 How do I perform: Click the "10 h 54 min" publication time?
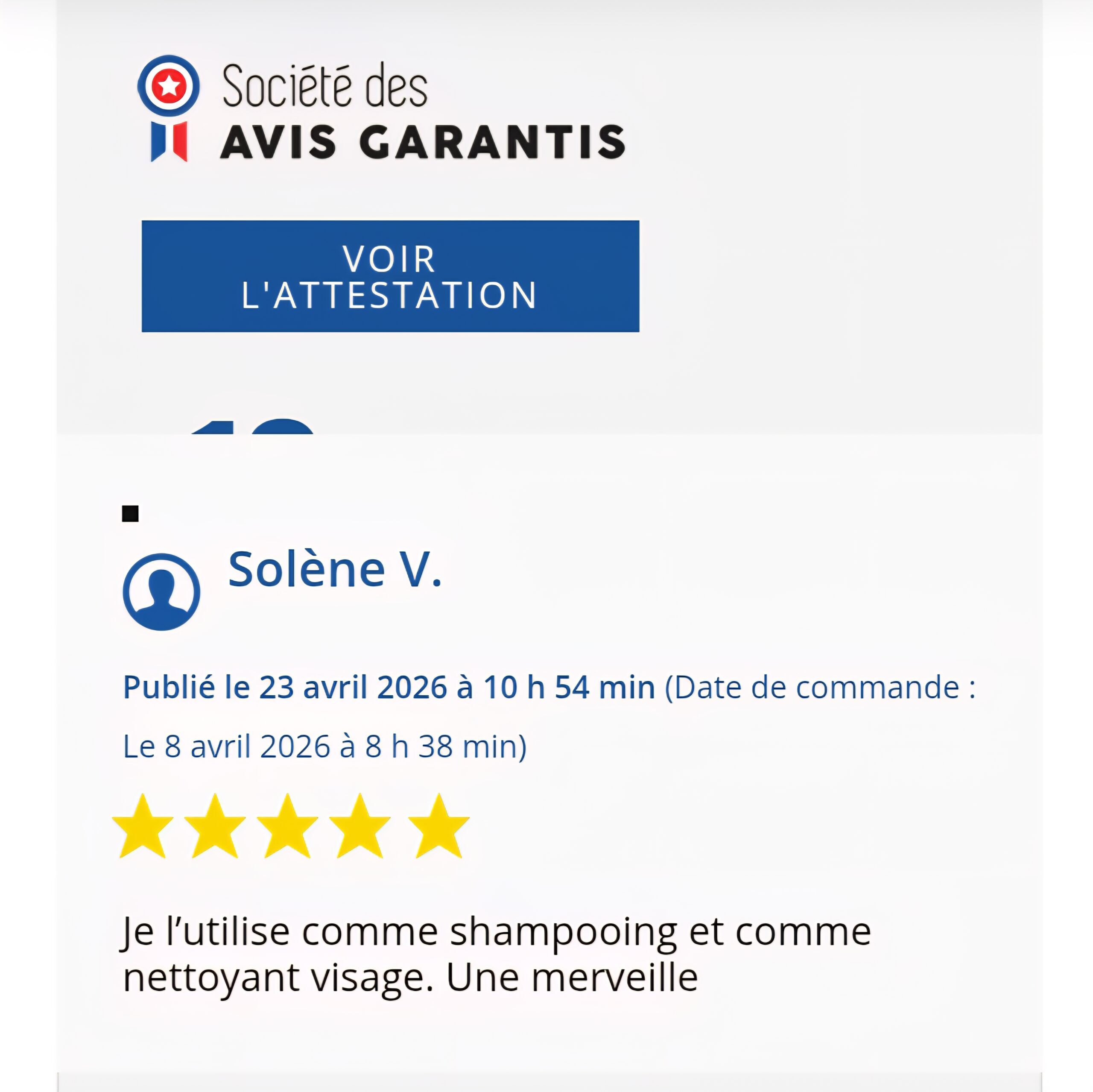click(x=569, y=688)
